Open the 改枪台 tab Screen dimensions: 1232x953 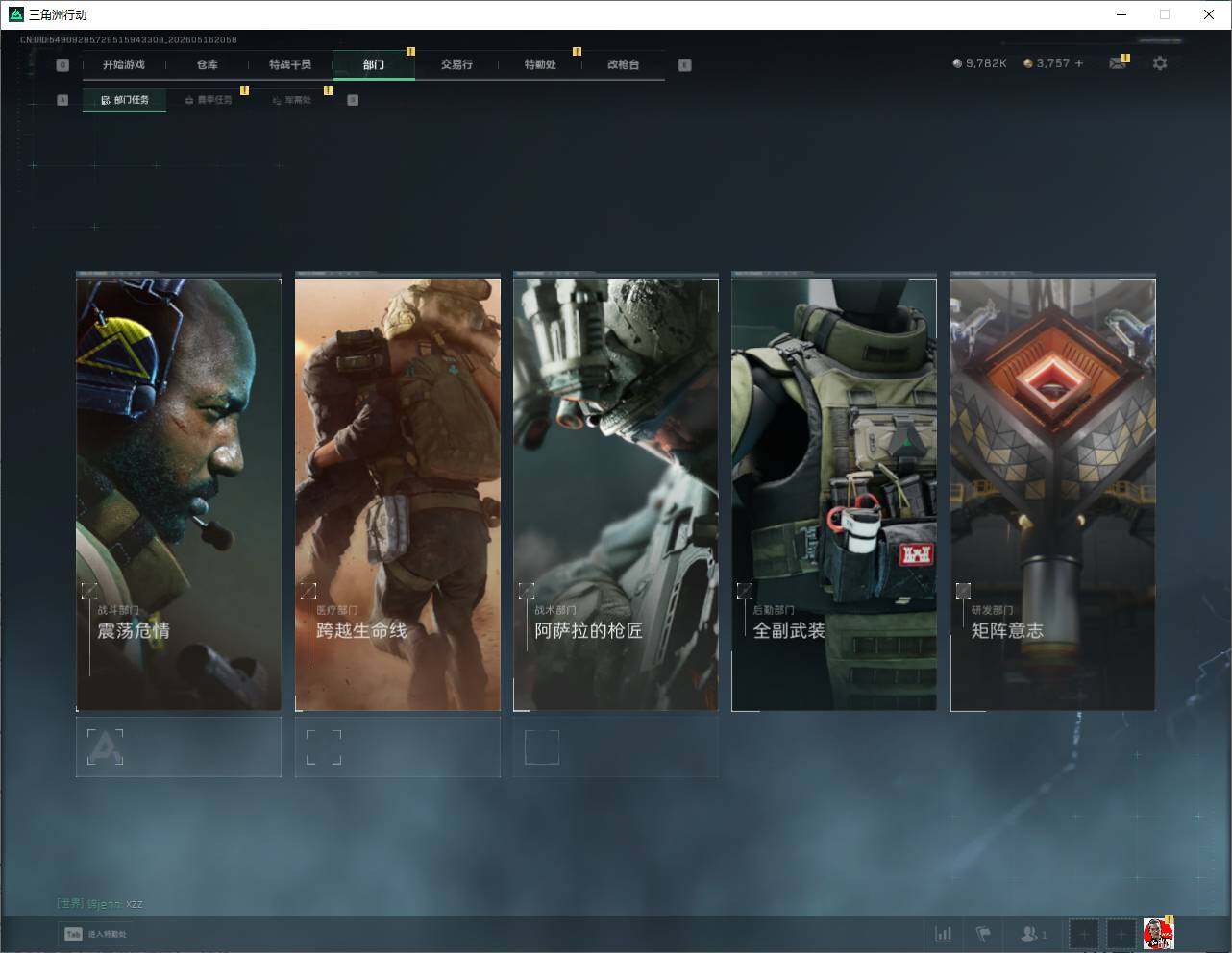click(623, 64)
